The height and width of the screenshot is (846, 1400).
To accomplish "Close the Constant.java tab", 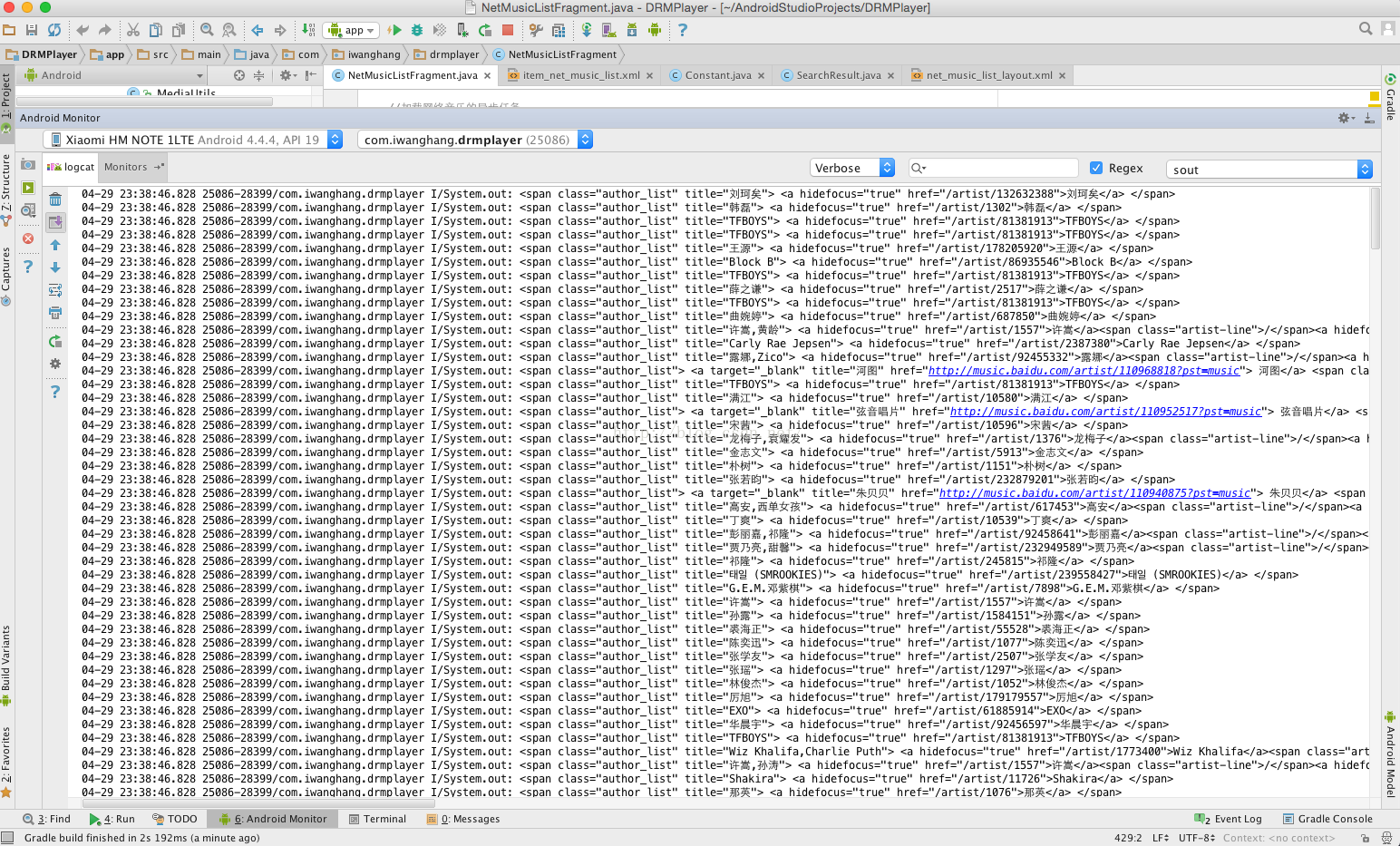I will click(x=762, y=76).
